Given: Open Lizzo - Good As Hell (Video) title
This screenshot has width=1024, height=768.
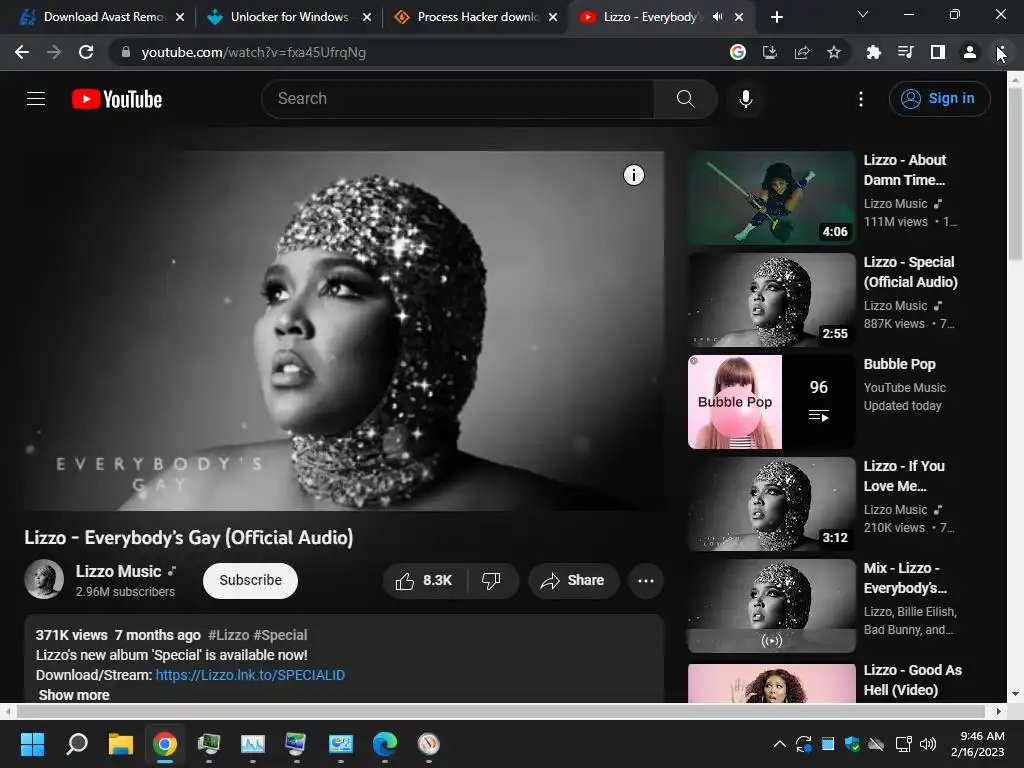Looking at the screenshot, I should [912, 680].
